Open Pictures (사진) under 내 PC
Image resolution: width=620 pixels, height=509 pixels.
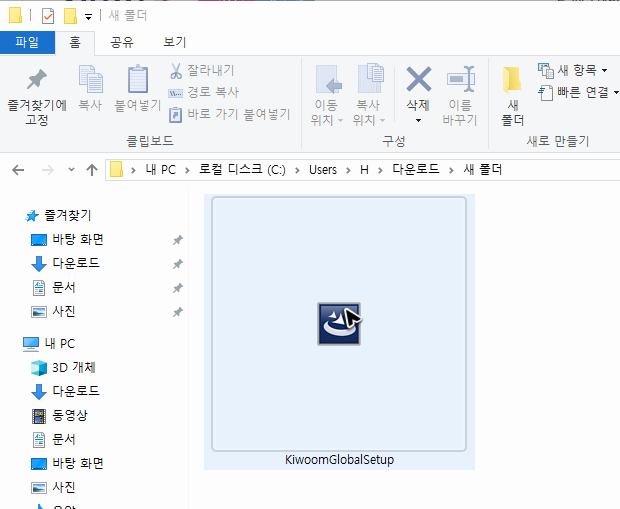[x=53, y=488]
